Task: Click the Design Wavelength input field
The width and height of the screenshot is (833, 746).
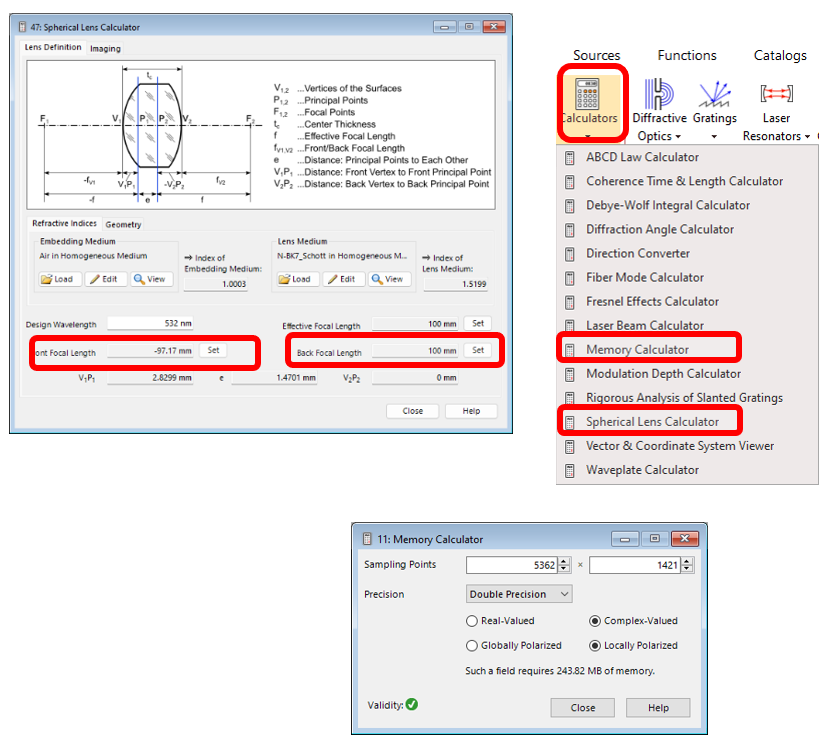Action: [x=152, y=323]
